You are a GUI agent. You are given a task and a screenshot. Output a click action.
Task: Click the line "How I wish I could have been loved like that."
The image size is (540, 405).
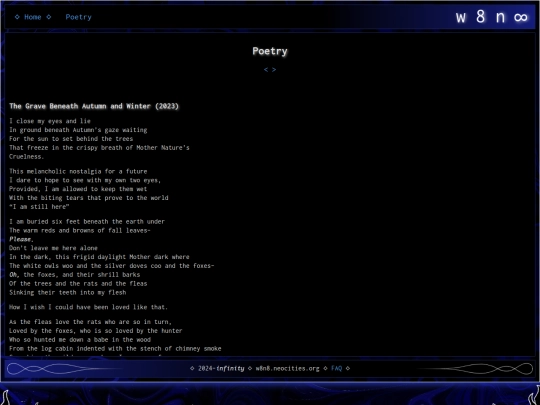[89, 307]
